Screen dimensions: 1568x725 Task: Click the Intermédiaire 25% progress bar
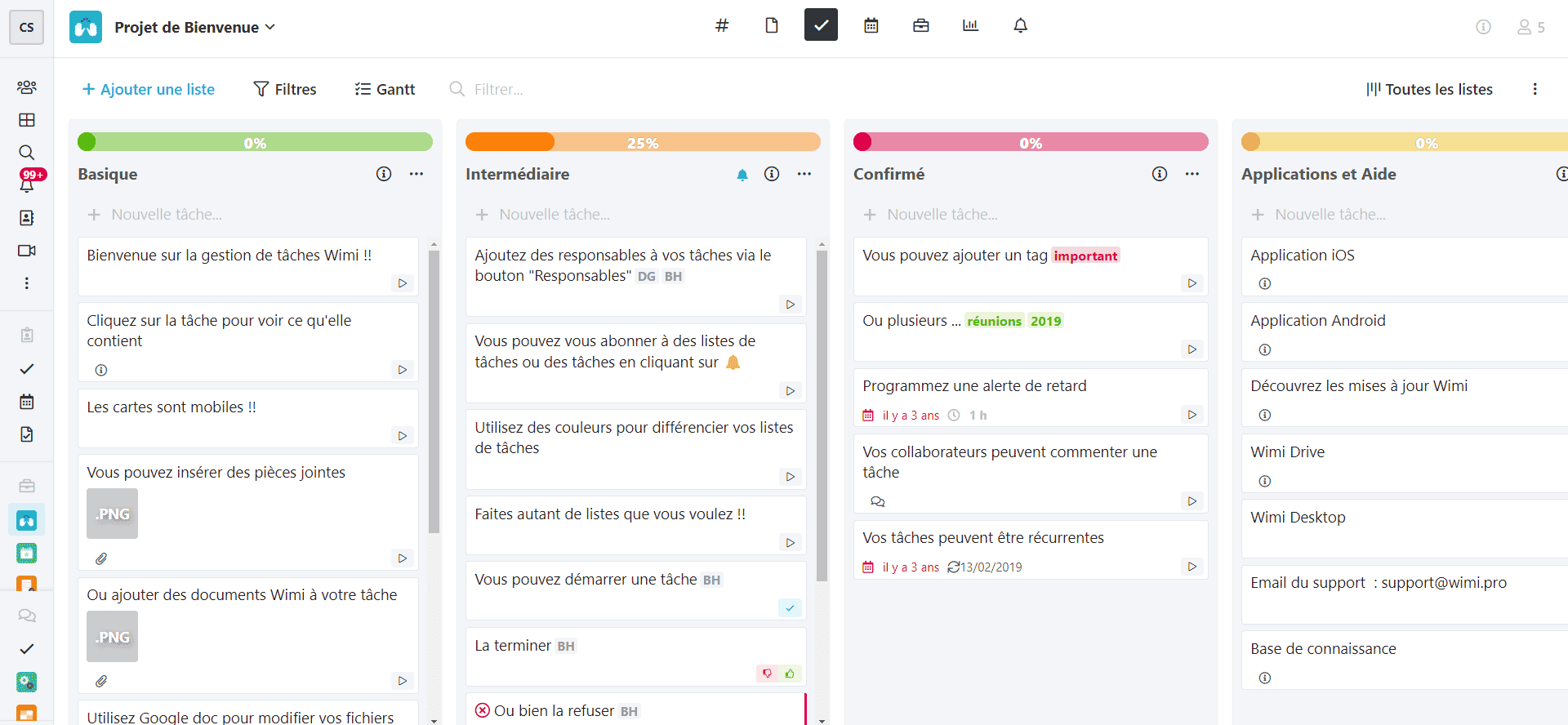(643, 142)
